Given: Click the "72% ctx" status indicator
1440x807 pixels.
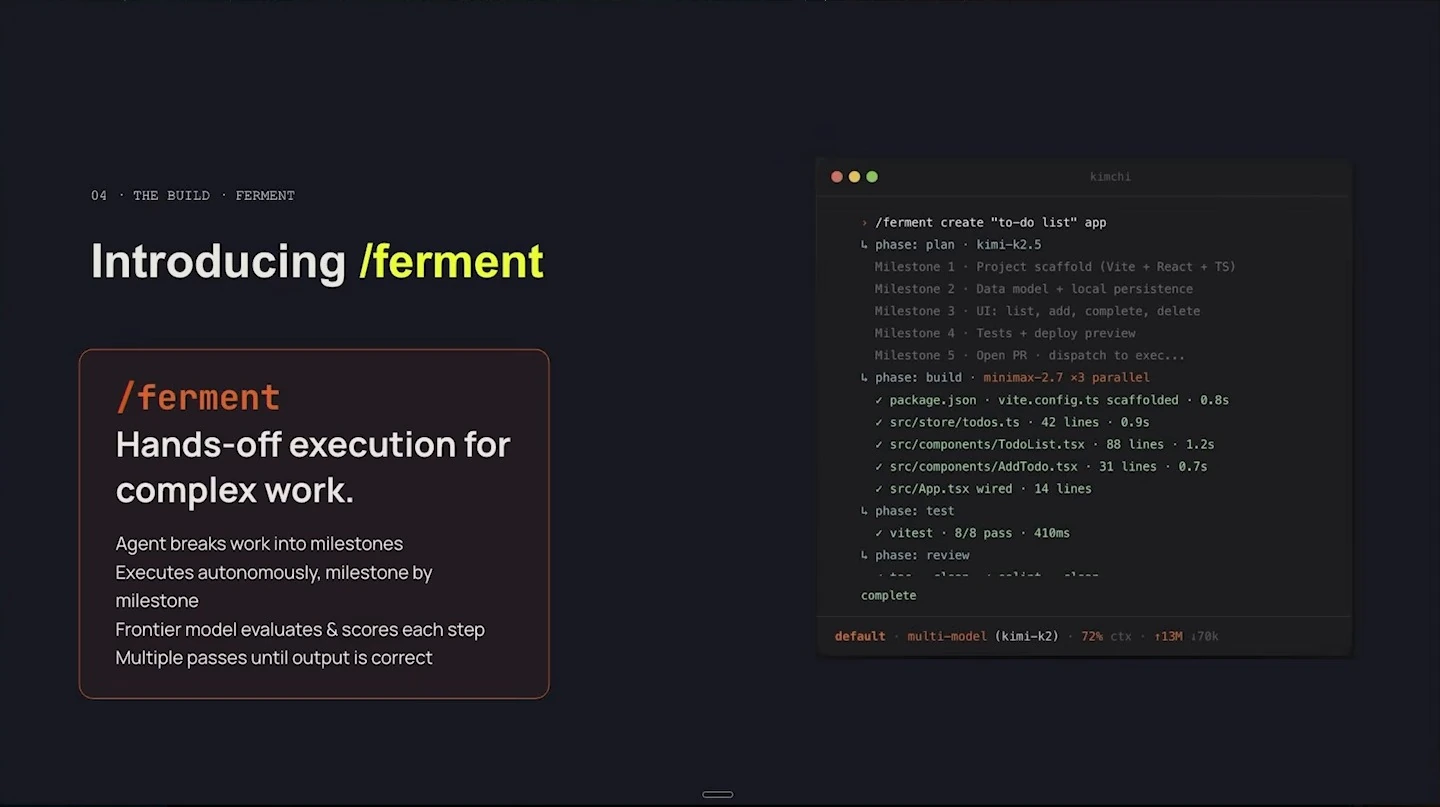Looking at the screenshot, I should click(x=1106, y=636).
